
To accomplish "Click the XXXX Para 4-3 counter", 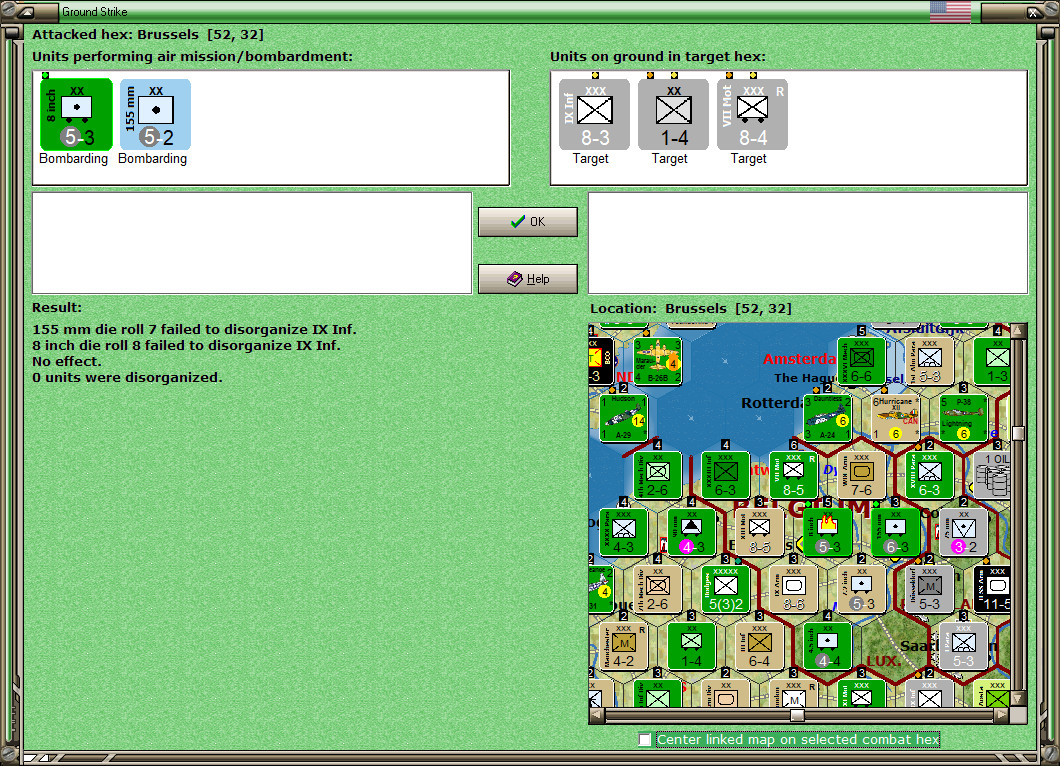I will tap(623, 532).
